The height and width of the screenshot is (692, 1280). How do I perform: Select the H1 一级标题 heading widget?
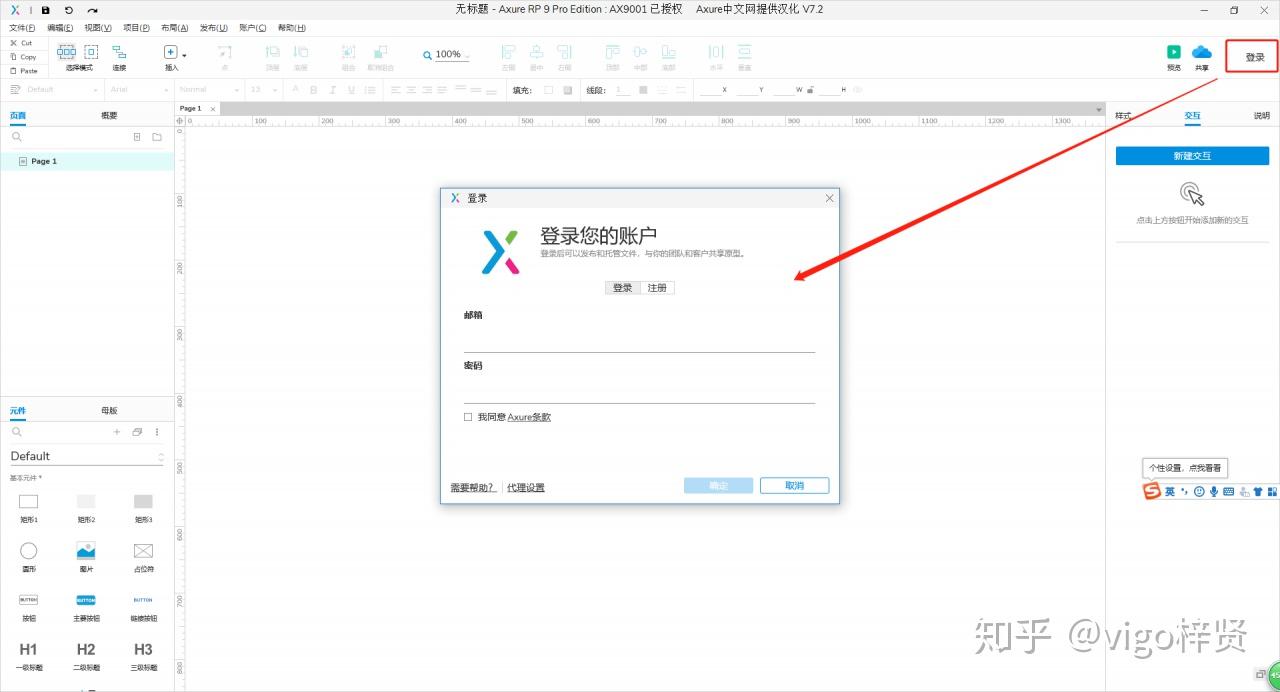pos(28,650)
